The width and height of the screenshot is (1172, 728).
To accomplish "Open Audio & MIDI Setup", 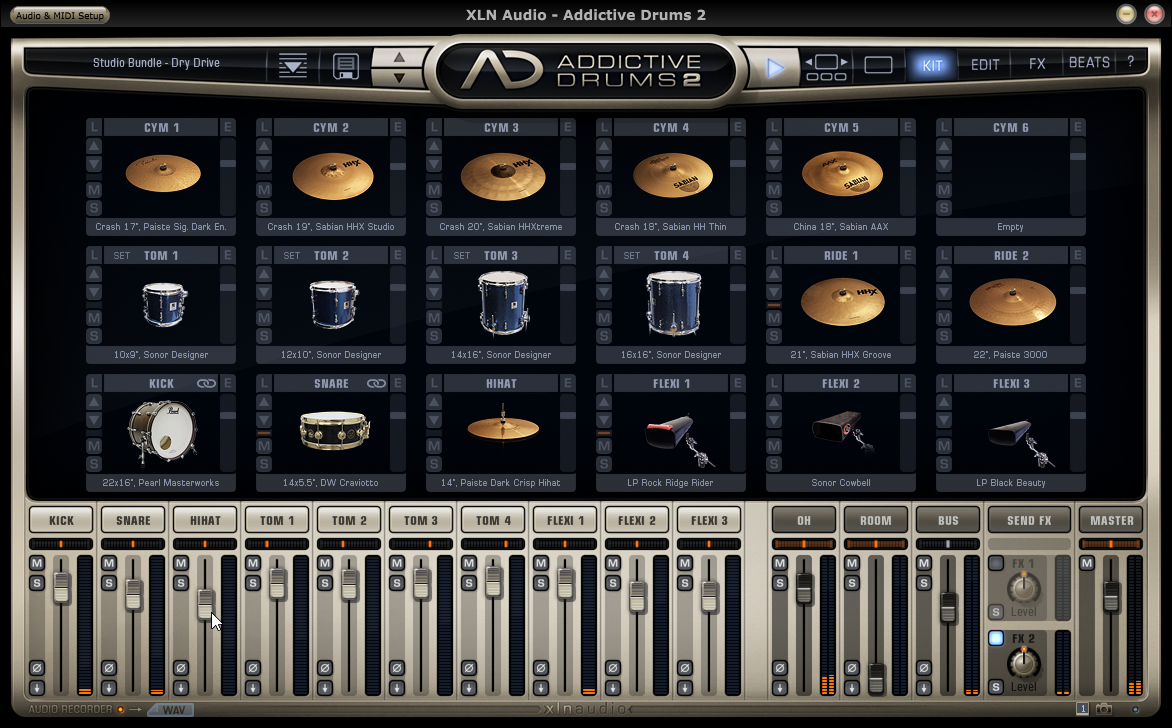I will 60,15.
